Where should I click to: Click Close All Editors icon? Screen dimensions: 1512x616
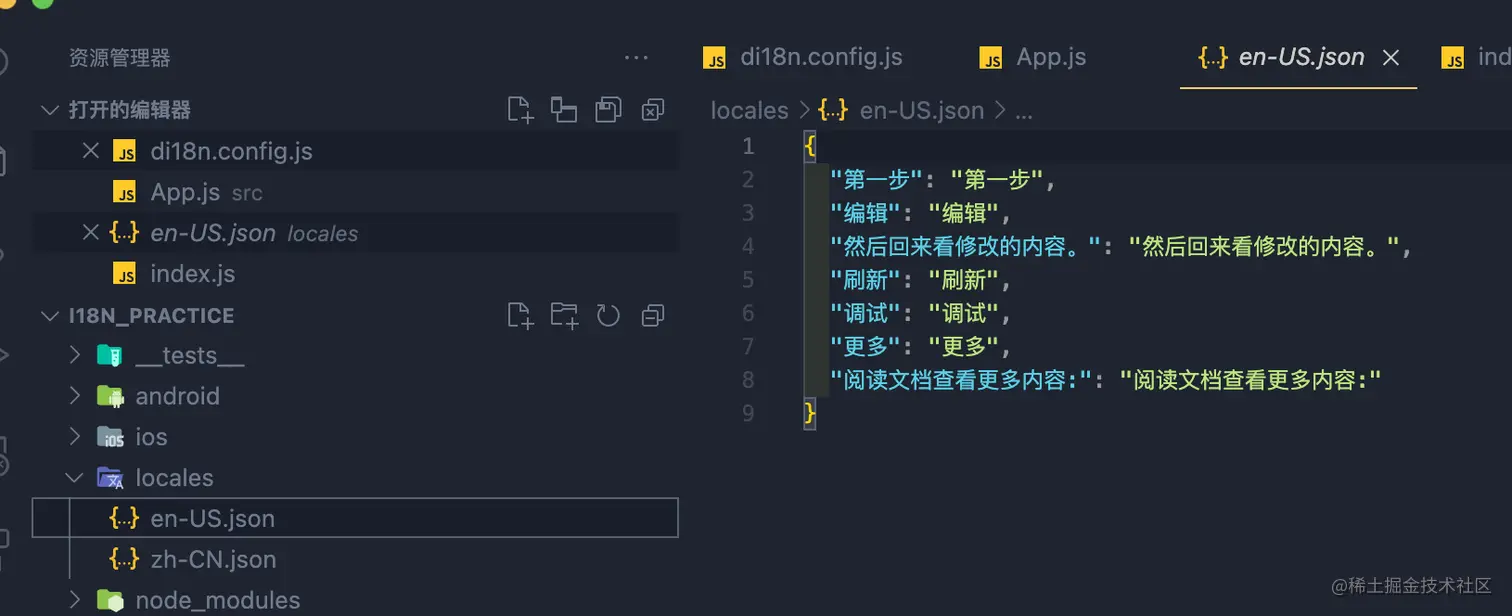(652, 110)
